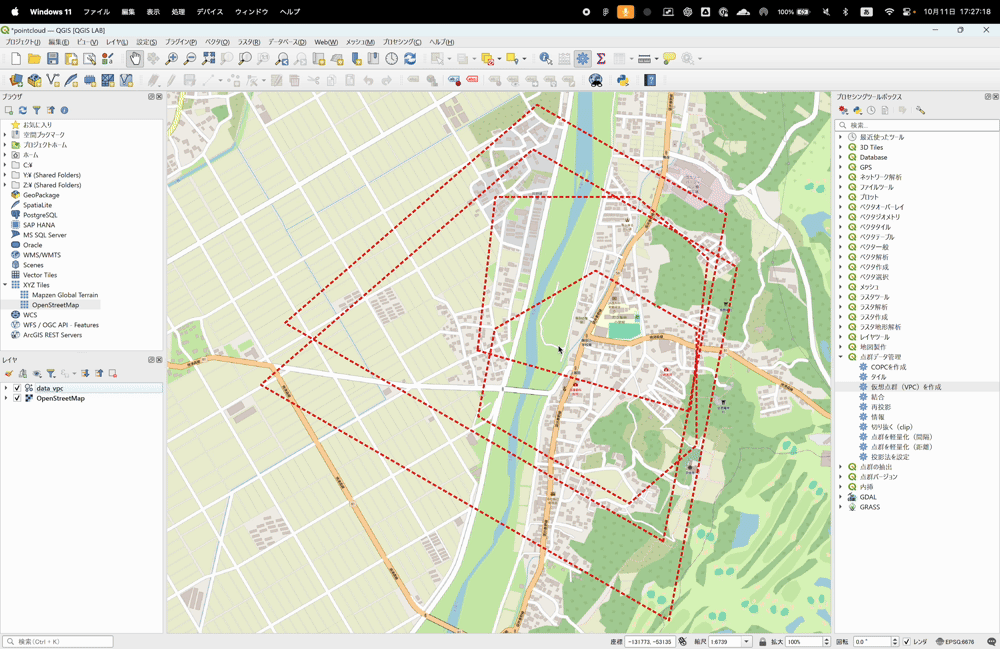The height and width of the screenshot is (649, 1000).
Task: Click the Processing toolbox search field
Action: [x=917, y=125]
